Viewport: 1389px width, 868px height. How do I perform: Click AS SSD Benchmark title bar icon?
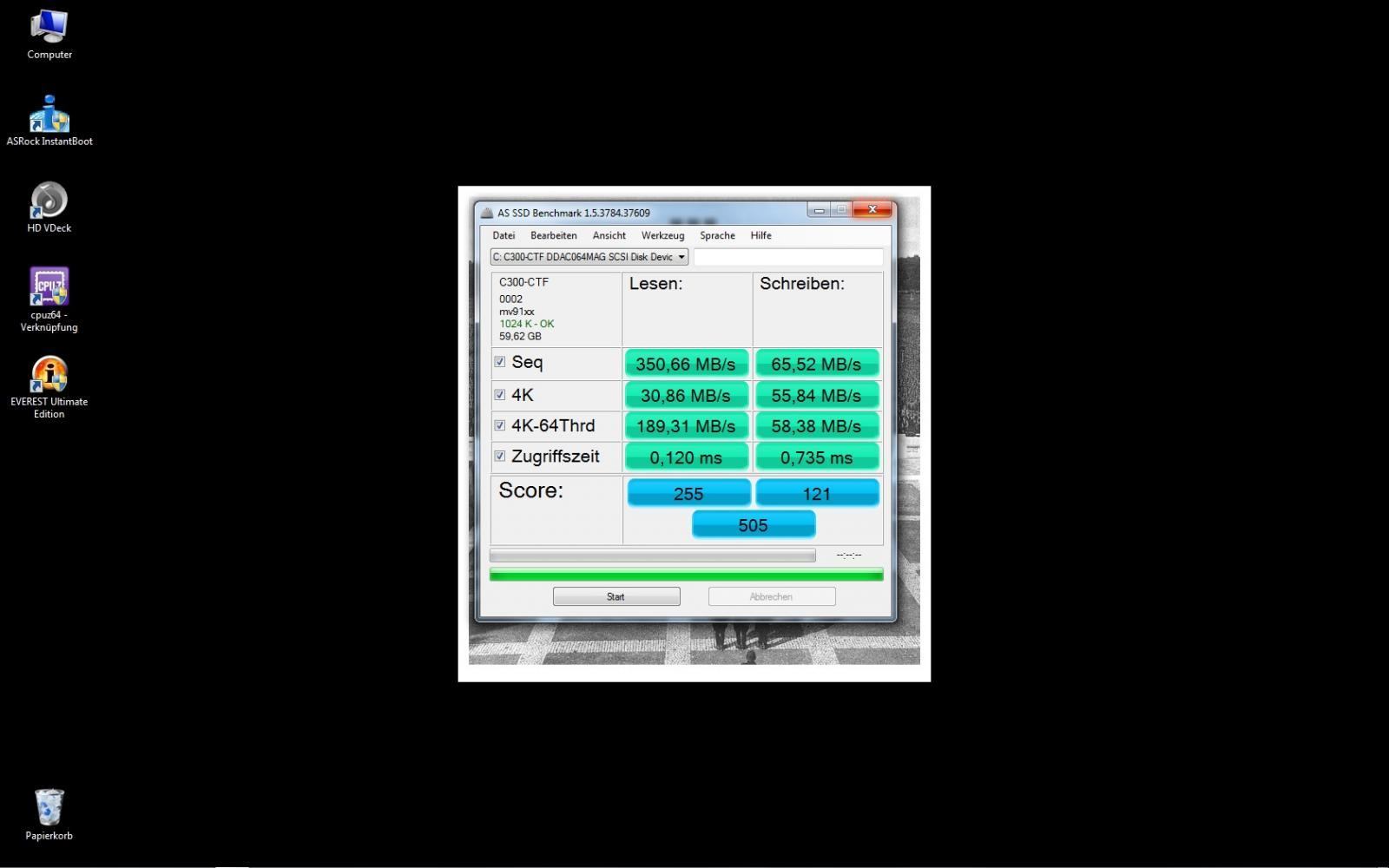click(487, 213)
